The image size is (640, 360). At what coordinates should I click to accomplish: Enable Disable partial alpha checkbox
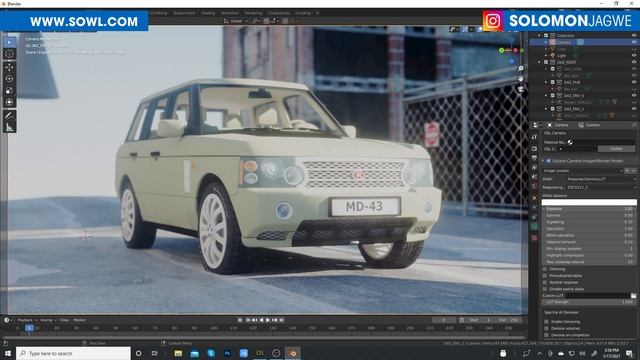click(x=545, y=289)
